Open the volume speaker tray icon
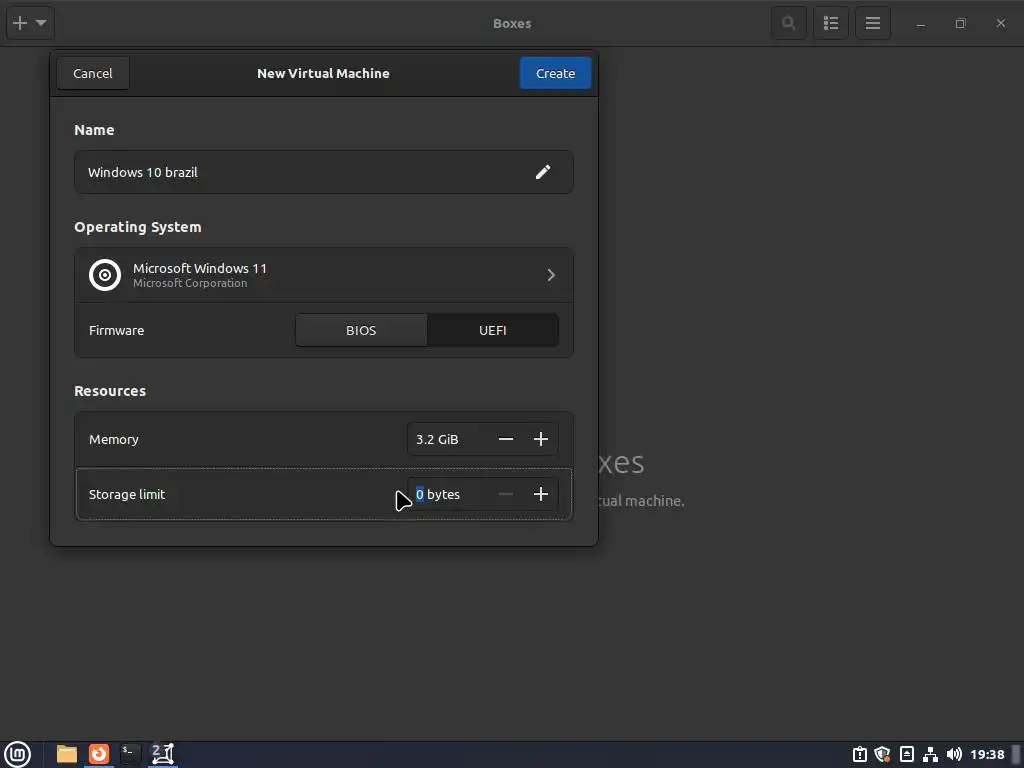Image resolution: width=1024 pixels, height=768 pixels. click(954, 754)
